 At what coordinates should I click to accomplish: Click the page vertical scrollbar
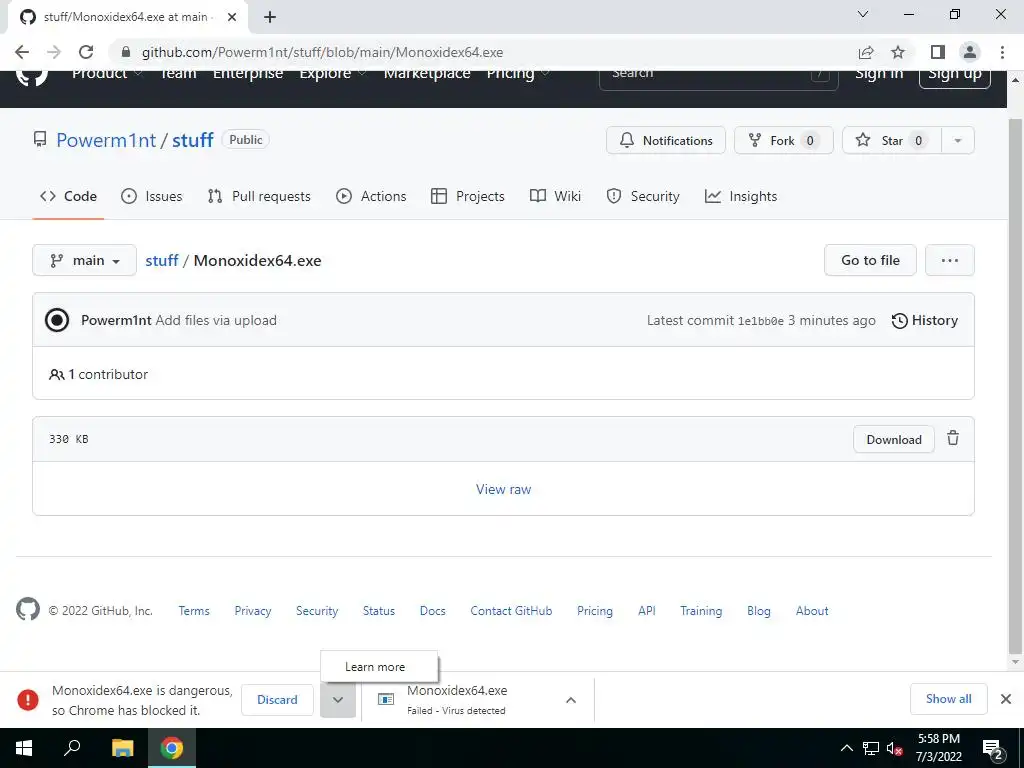click(1015, 385)
